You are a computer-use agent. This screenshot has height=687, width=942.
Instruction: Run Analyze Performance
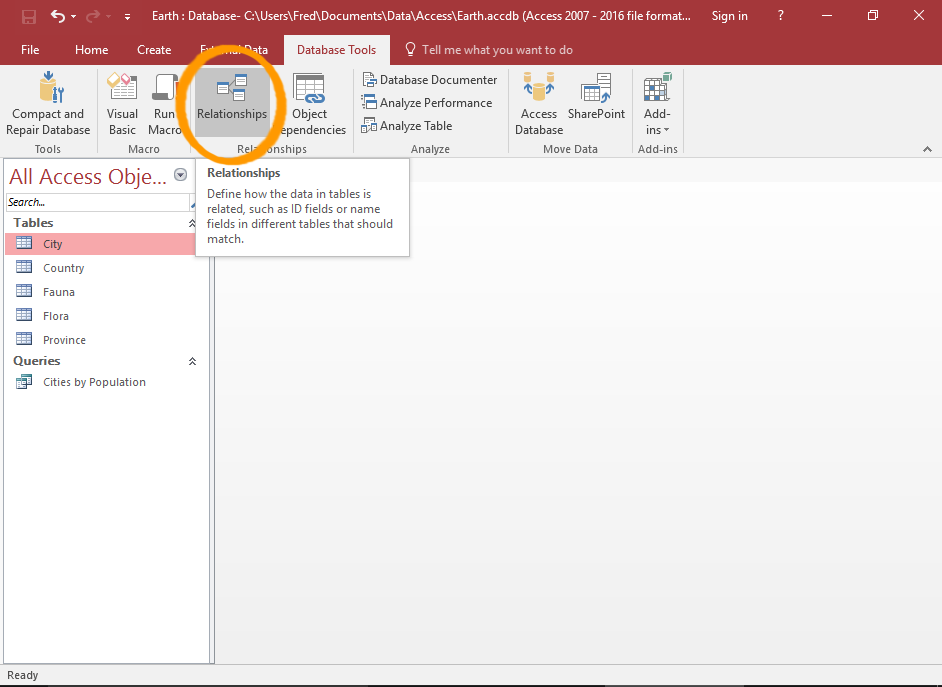pos(427,103)
